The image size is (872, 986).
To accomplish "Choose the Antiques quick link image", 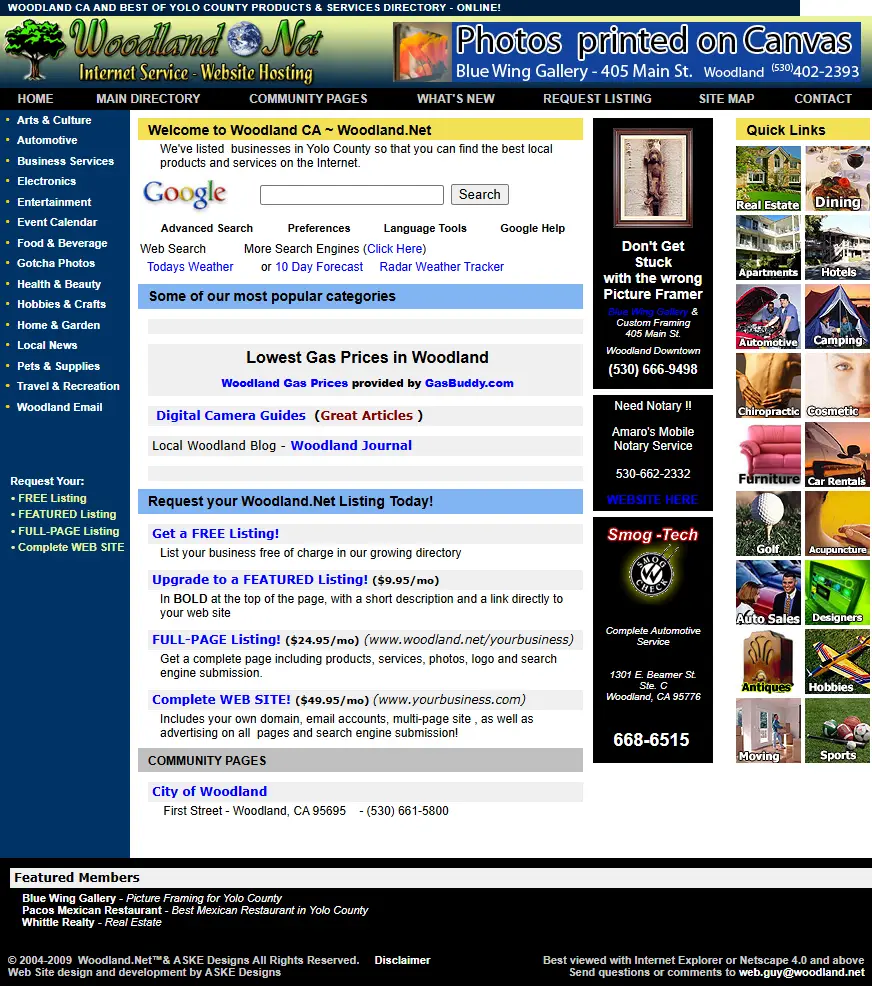I will coord(768,662).
